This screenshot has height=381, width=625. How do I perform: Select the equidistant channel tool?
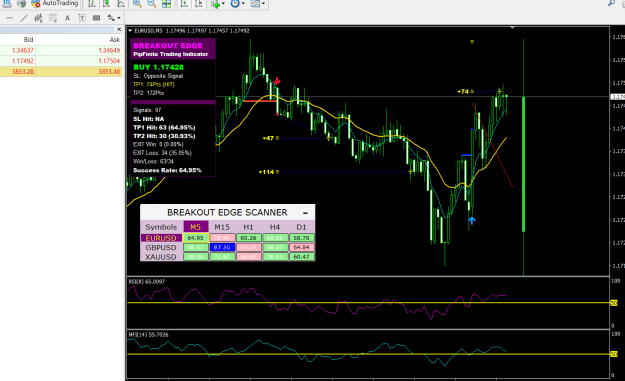[38, 18]
